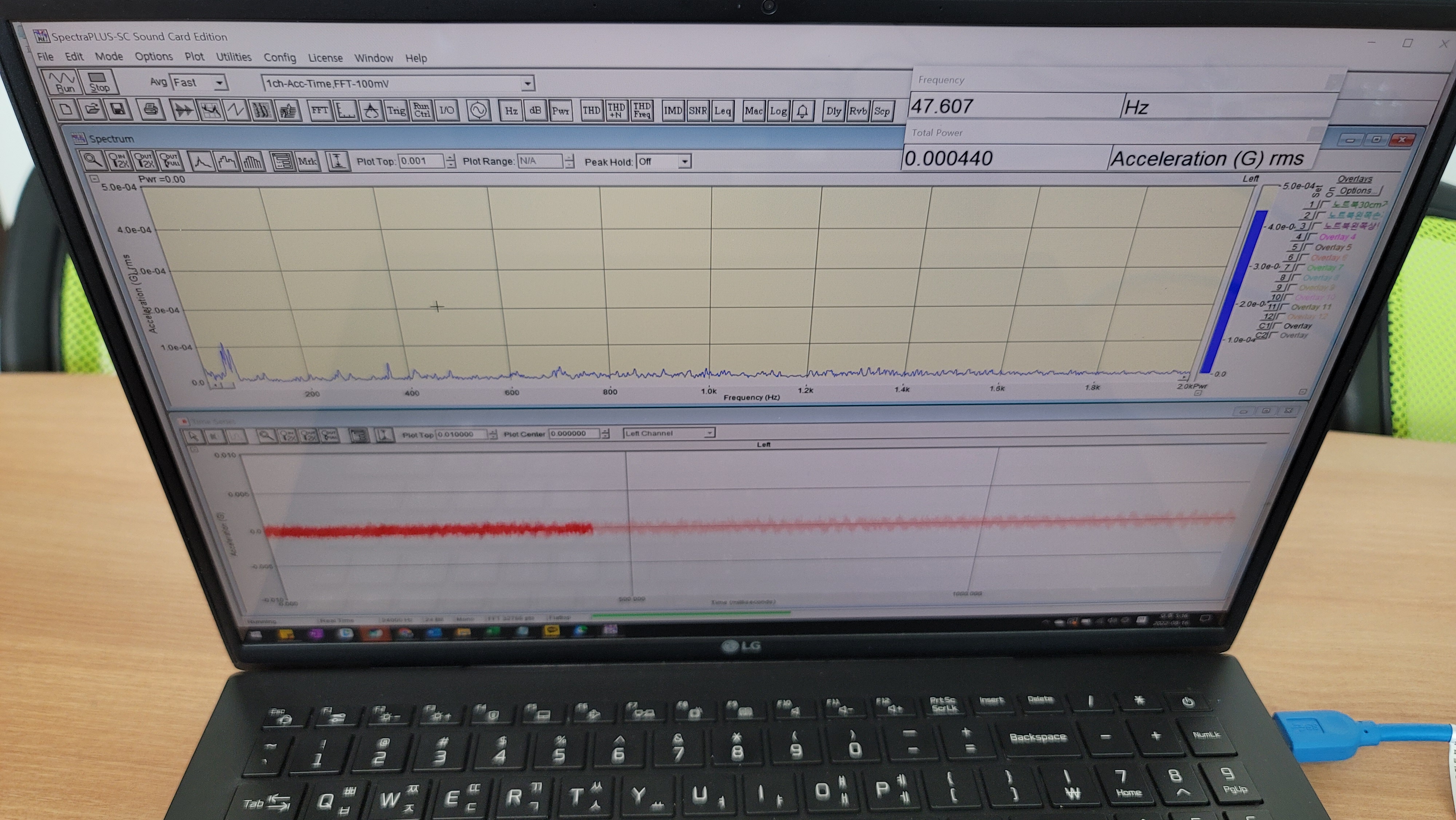Viewport: 1456px width, 820px height.
Task: Open the Peak Hold Off dropdown
Action: pyautogui.click(x=684, y=162)
